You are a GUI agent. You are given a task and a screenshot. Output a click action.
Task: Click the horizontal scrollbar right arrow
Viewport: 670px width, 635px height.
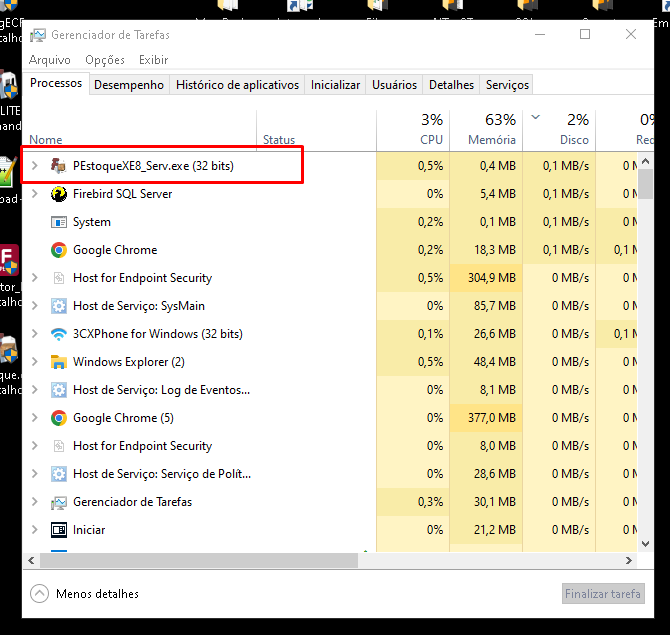[x=629, y=561]
